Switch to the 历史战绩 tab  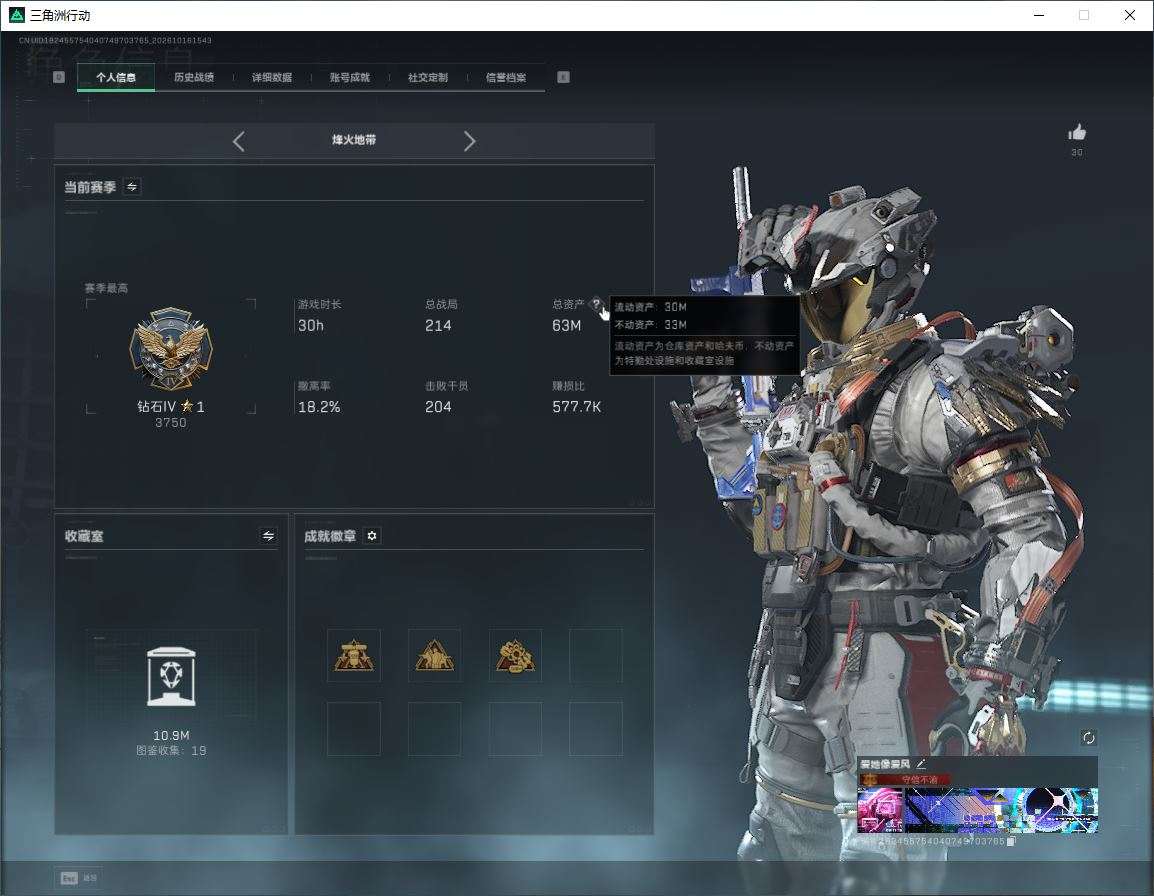coord(194,77)
